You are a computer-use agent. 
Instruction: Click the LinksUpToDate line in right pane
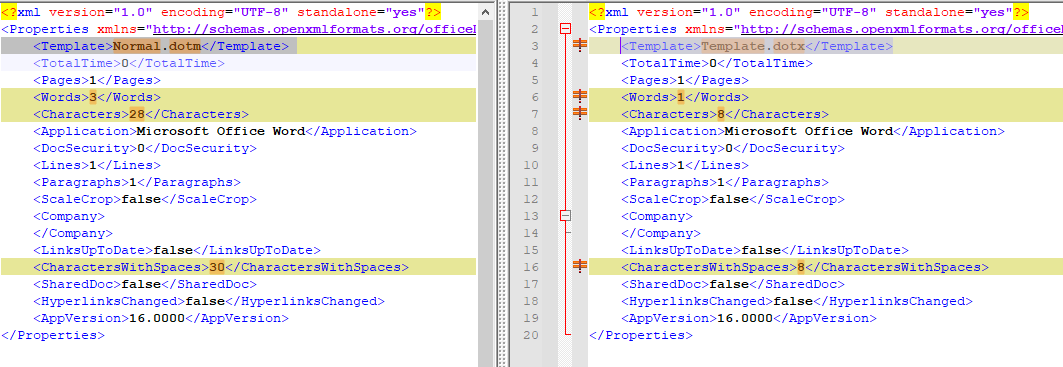pyautogui.click(x=765, y=250)
